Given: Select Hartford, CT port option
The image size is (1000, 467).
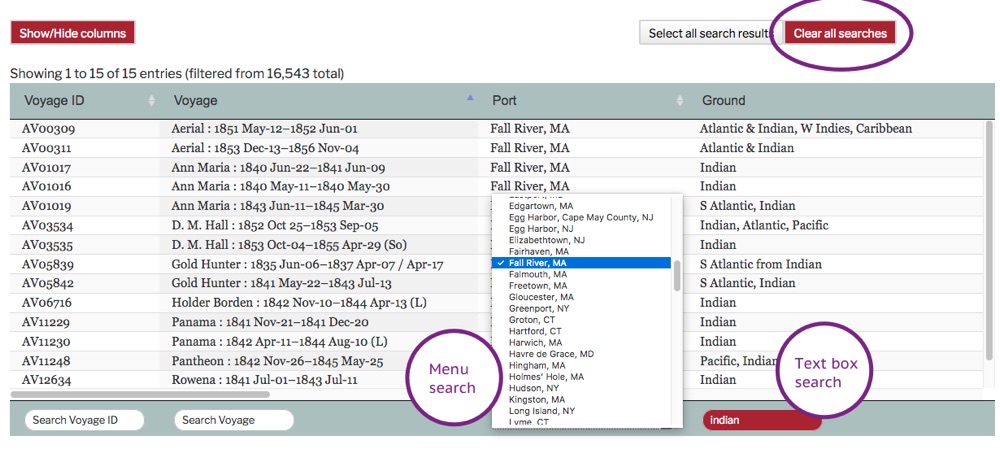Looking at the screenshot, I should coord(535,331).
